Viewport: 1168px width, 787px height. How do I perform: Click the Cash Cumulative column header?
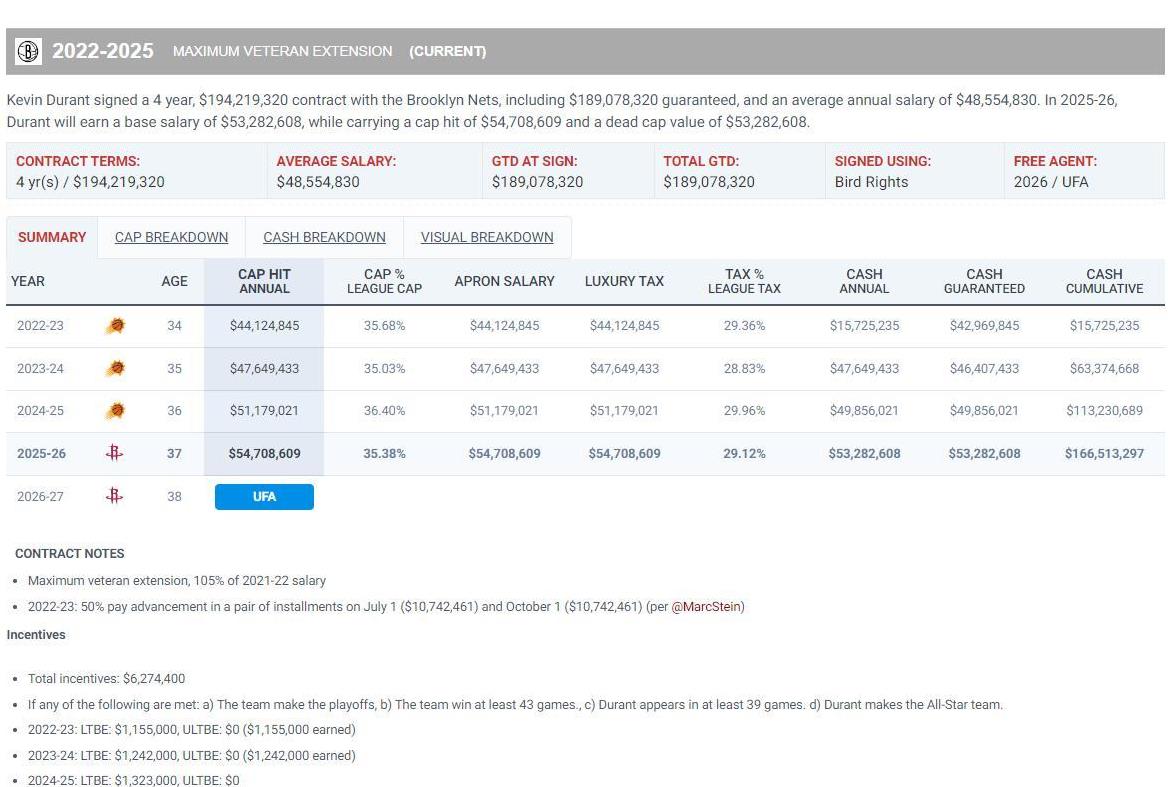coord(1104,281)
